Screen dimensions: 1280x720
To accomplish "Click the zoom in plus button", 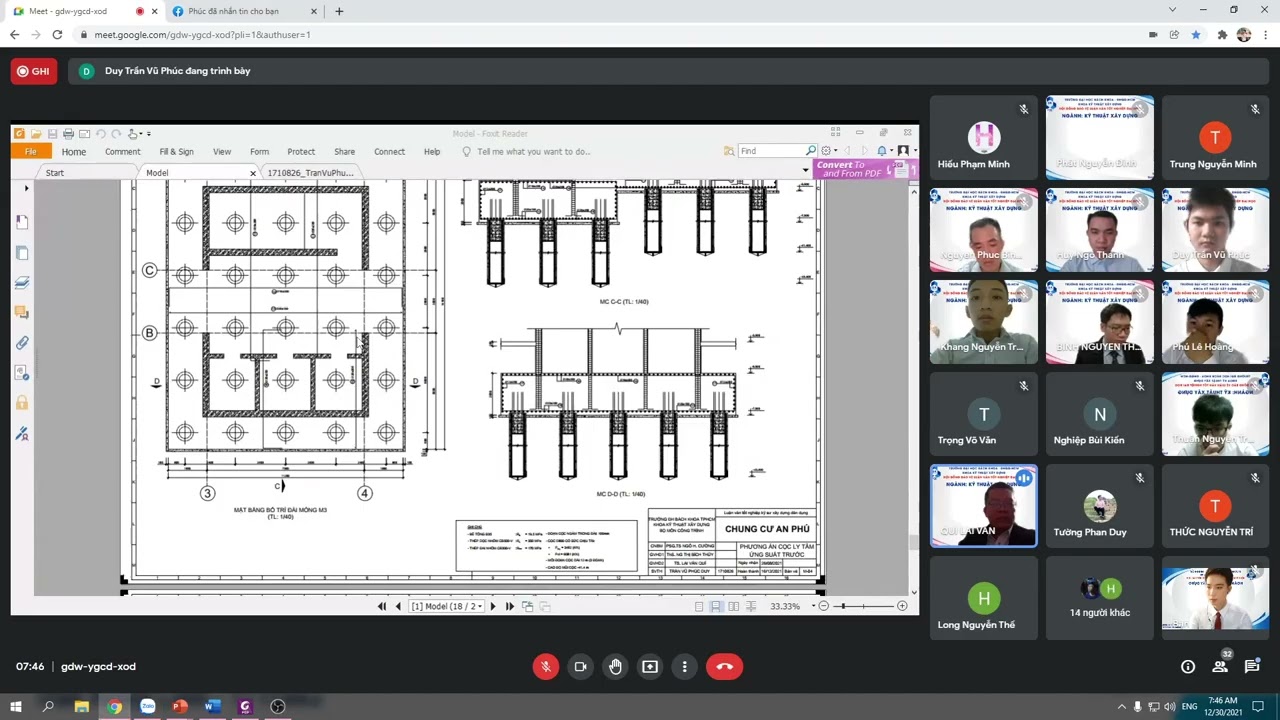I will click(x=902, y=606).
